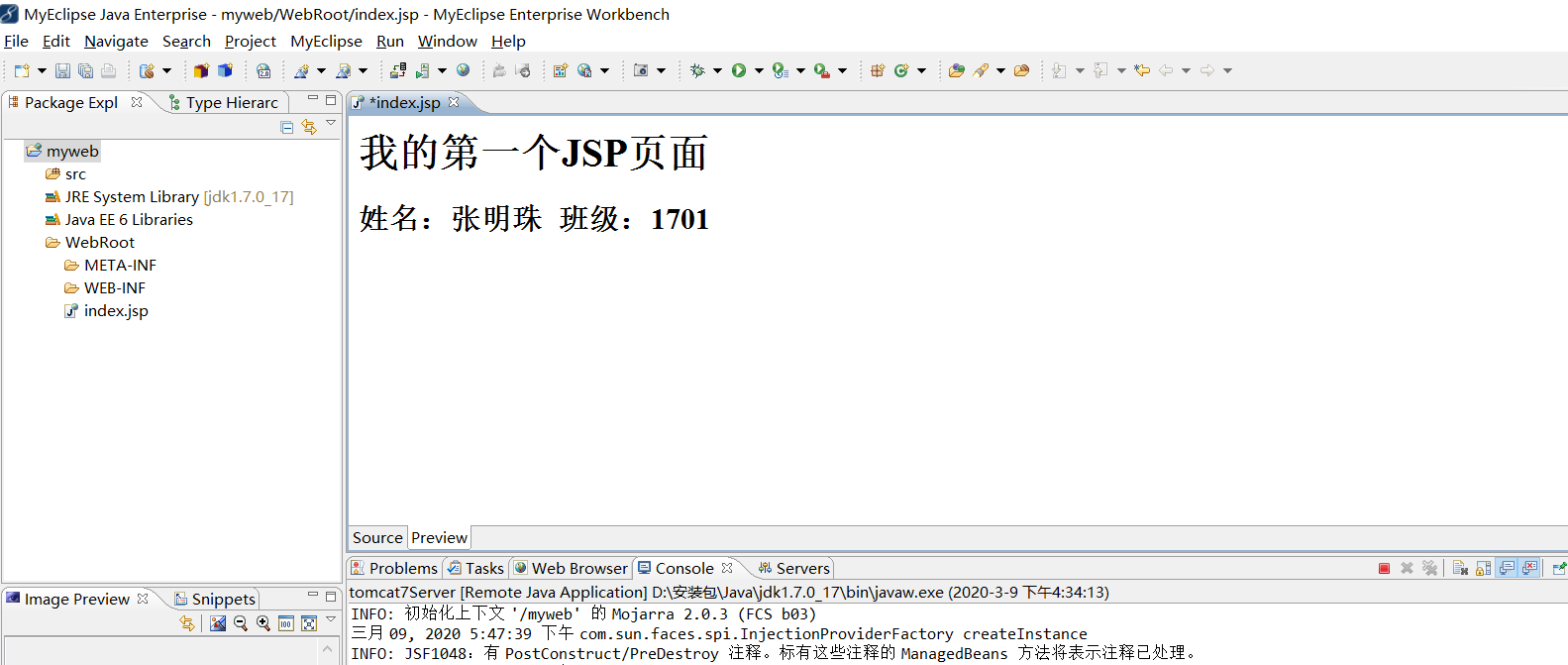Click the Open Task folder icon
The image size is (1568, 665).
click(1021, 70)
